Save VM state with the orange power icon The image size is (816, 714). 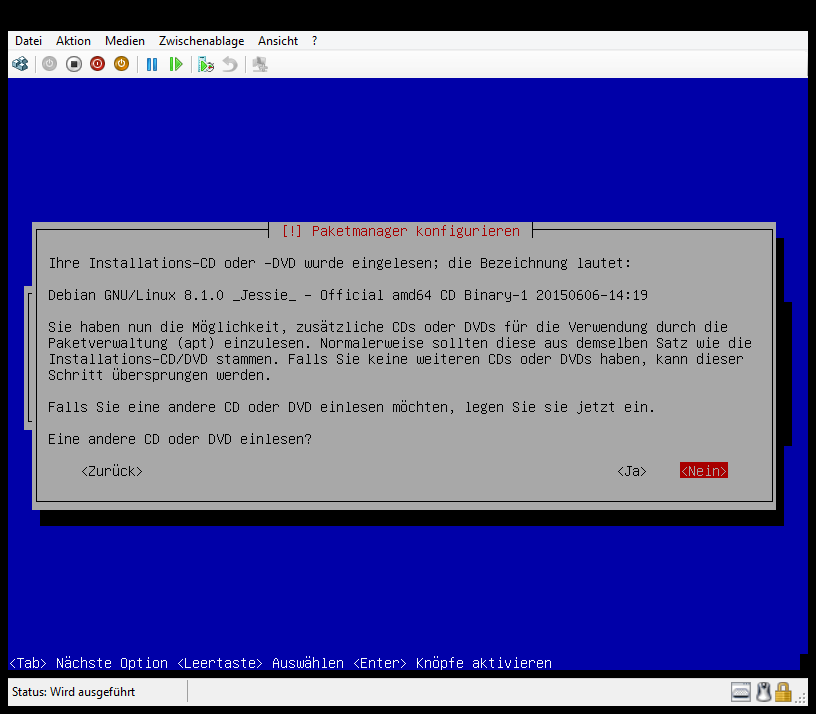click(121, 64)
